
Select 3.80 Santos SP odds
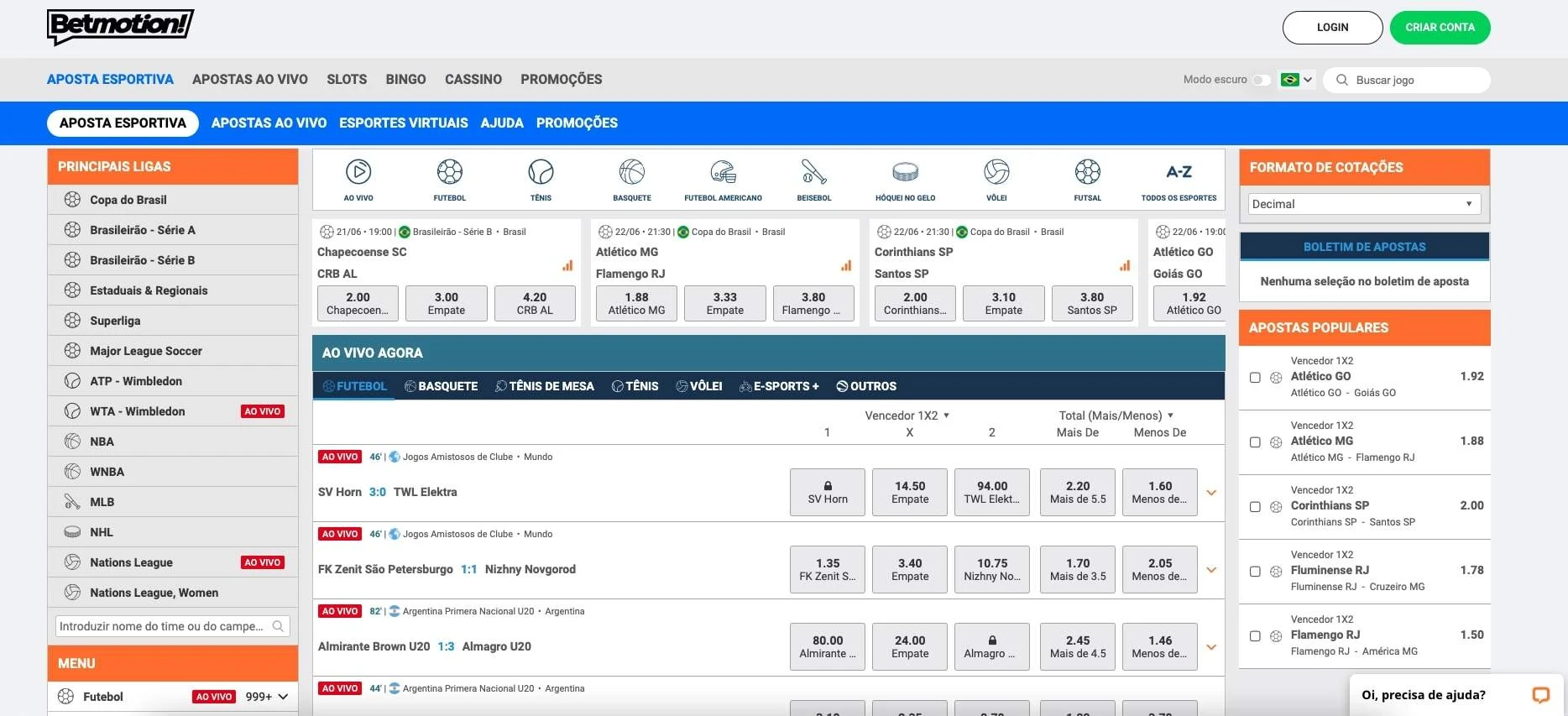[1092, 303]
